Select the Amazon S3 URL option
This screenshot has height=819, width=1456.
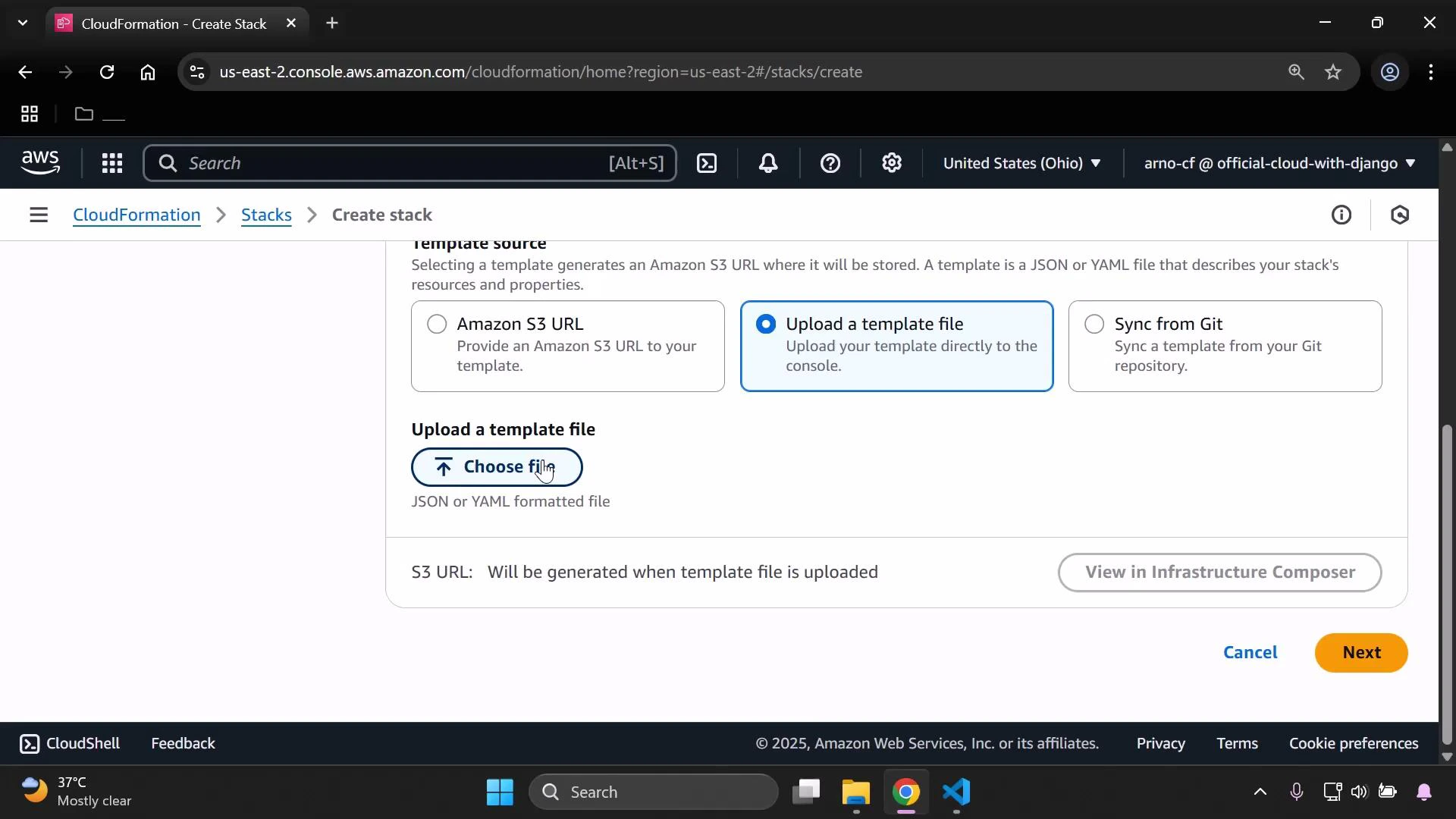click(x=436, y=324)
